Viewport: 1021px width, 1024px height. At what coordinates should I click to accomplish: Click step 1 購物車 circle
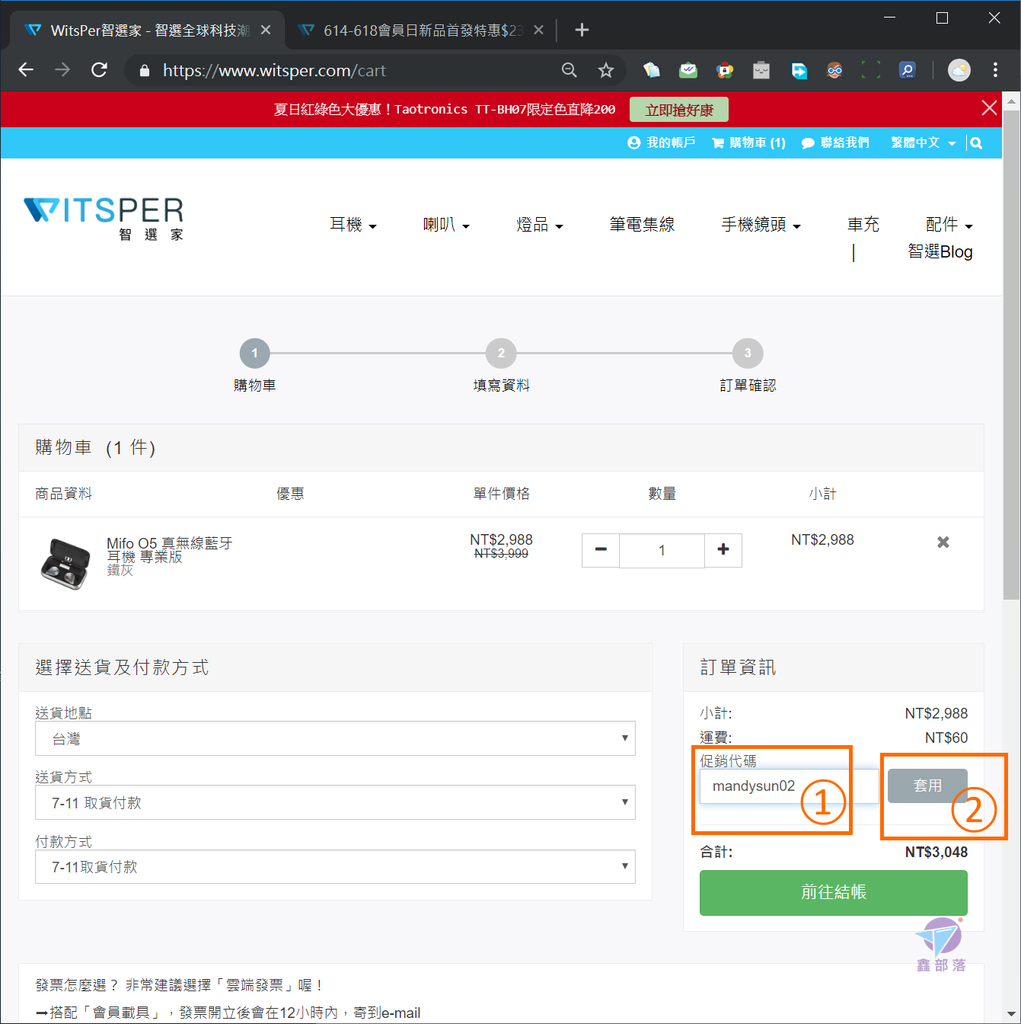pyautogui.click(x=255, y=353)
